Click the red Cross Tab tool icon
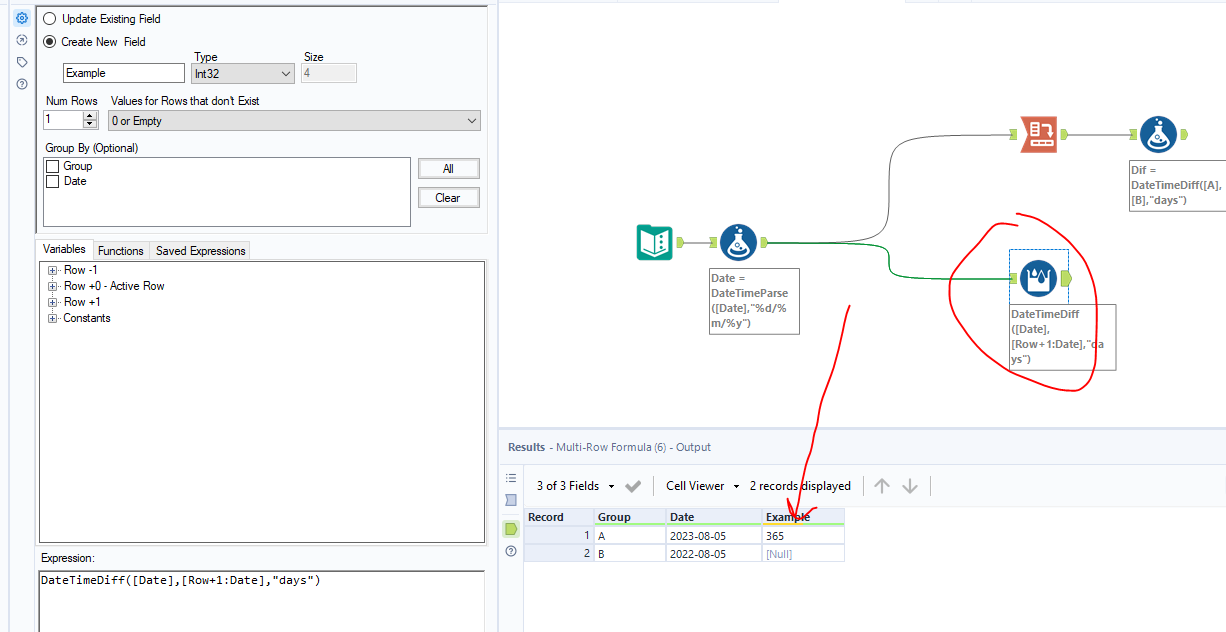 (x=1039, y=134)
